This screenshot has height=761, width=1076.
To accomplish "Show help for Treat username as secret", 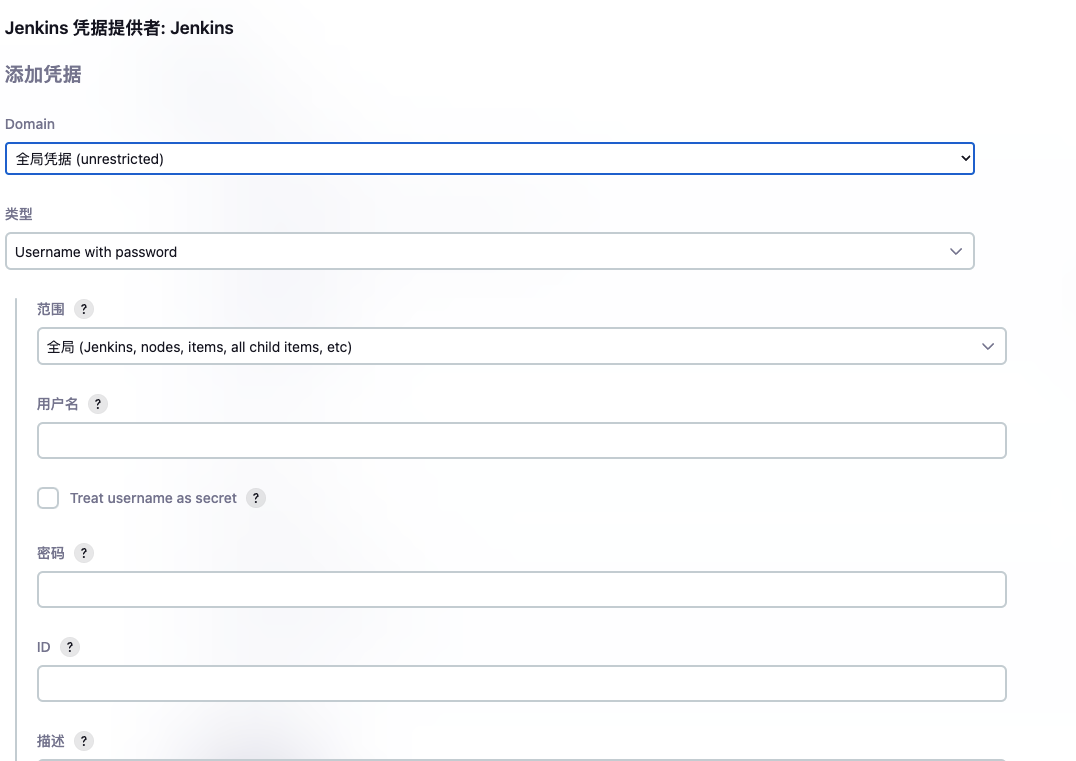I will click(x=256, y=498).
